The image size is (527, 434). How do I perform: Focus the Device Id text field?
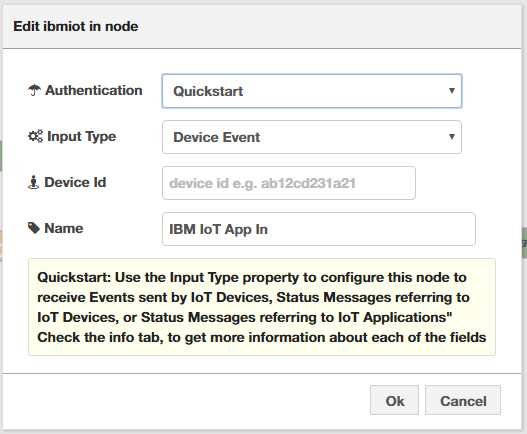289,183
